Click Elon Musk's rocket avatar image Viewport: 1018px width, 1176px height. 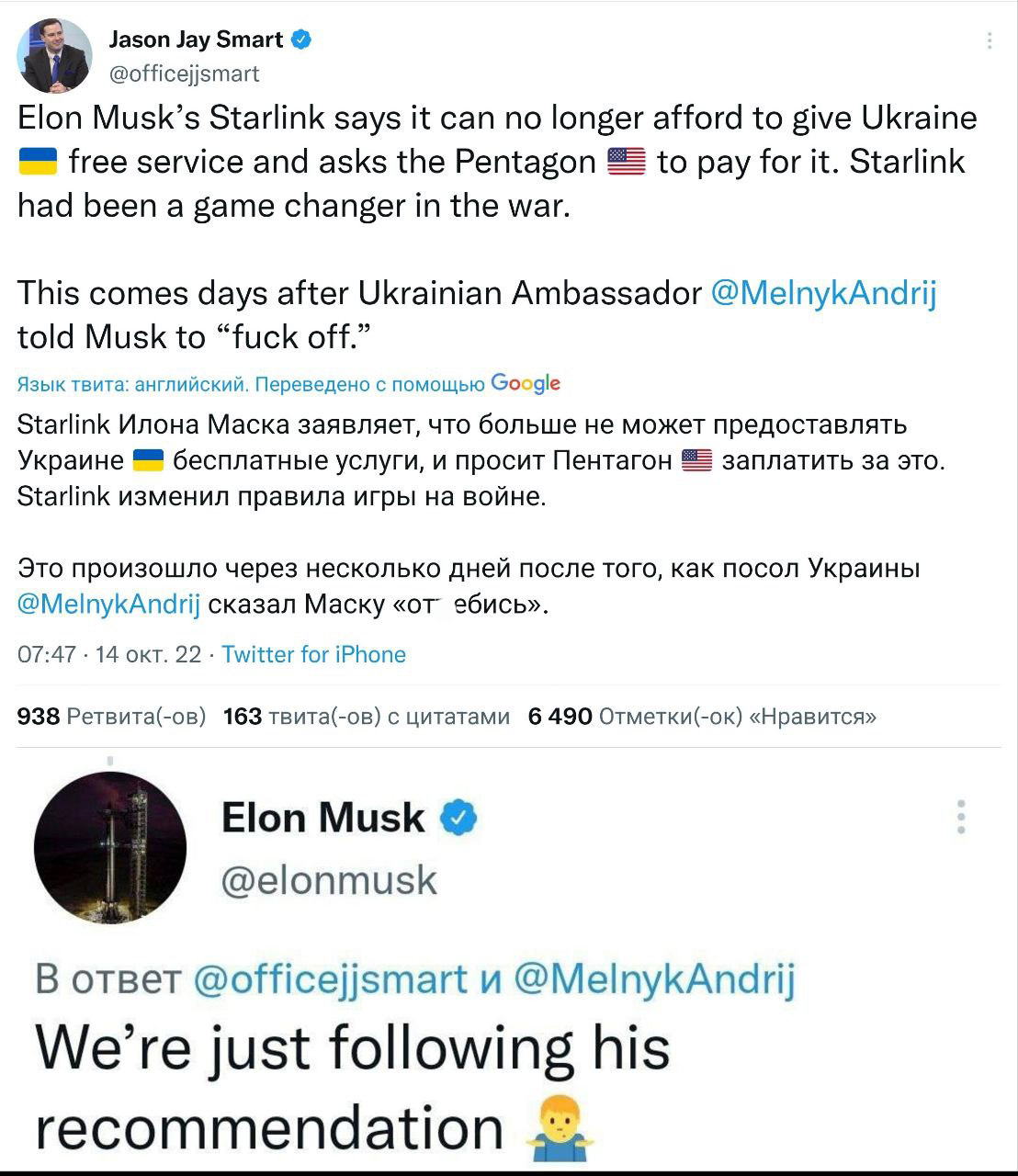pos(110,847)
